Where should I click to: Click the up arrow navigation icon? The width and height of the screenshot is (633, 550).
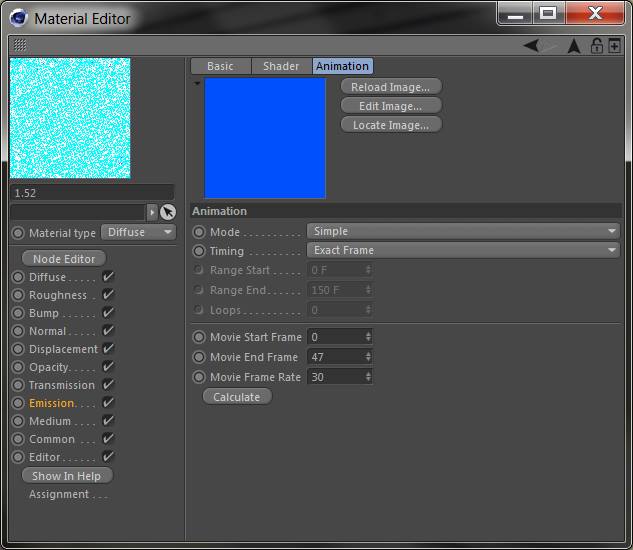[574, 46]
